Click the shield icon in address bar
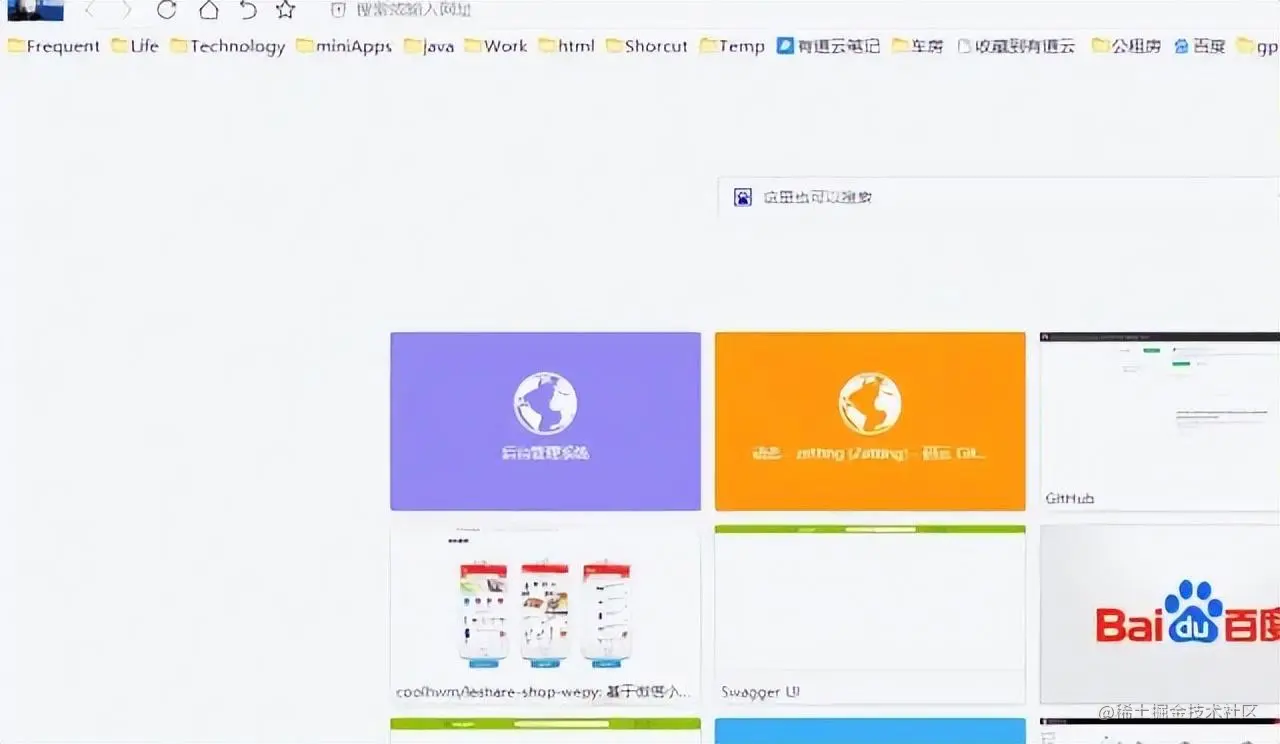The height and width of the screenshot is (744, 1280). (x=338, y=10)
